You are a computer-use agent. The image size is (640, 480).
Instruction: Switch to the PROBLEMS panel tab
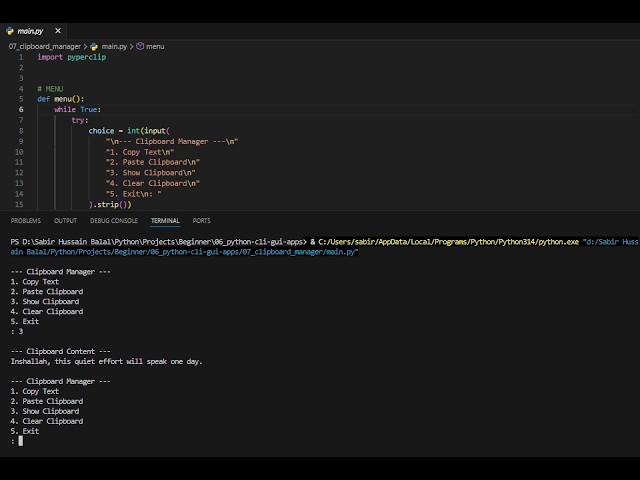pos(26,221)
